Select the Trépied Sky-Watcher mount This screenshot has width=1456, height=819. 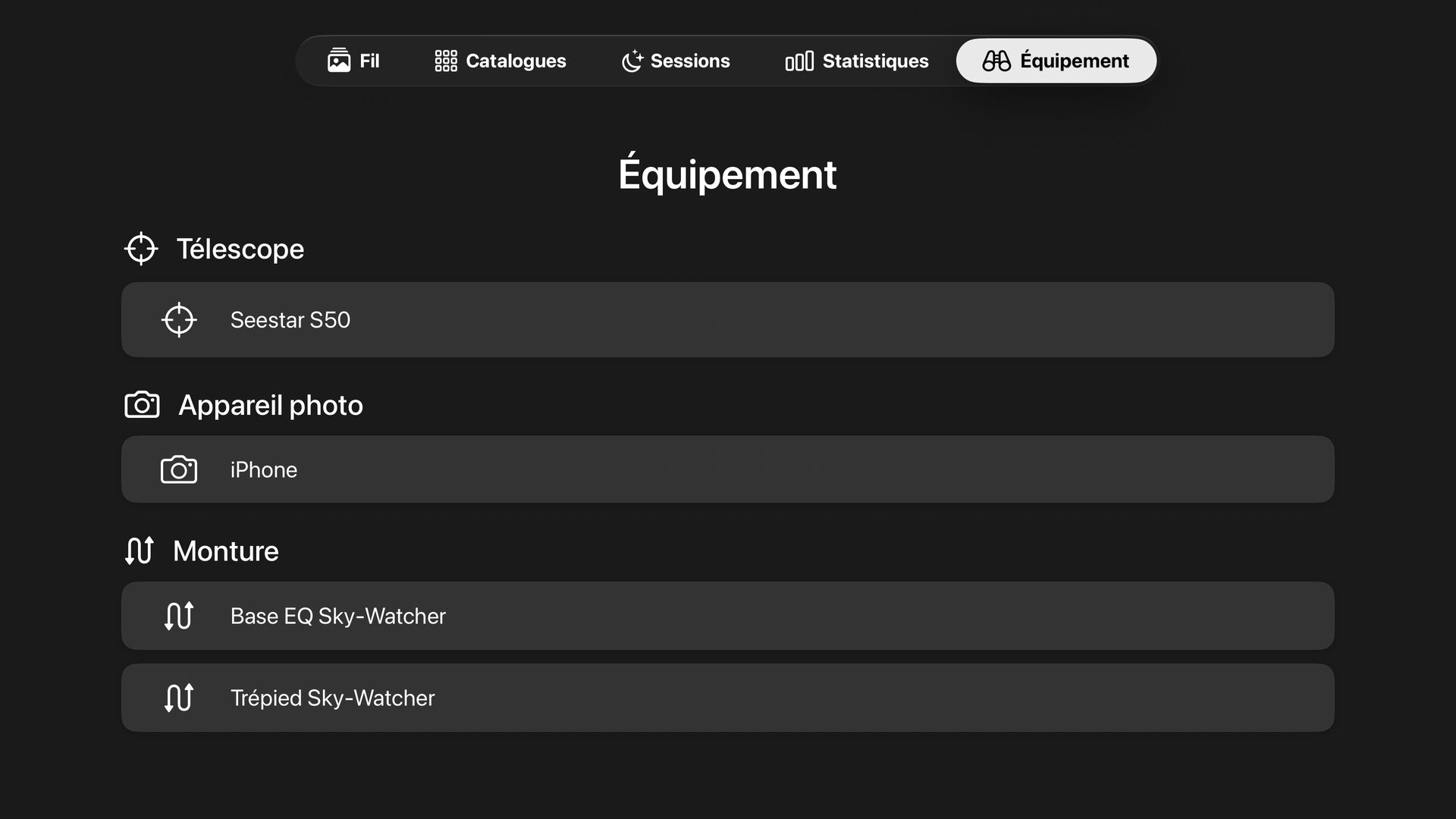tap(728, 698)
